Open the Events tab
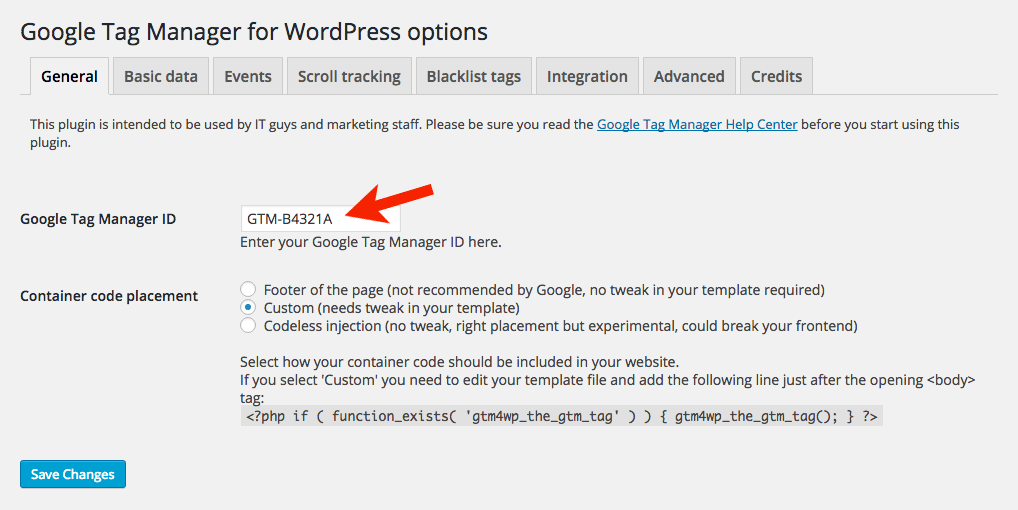Image resolution: width=1018 pixels, height=510 pixels. tap(248, 76)
